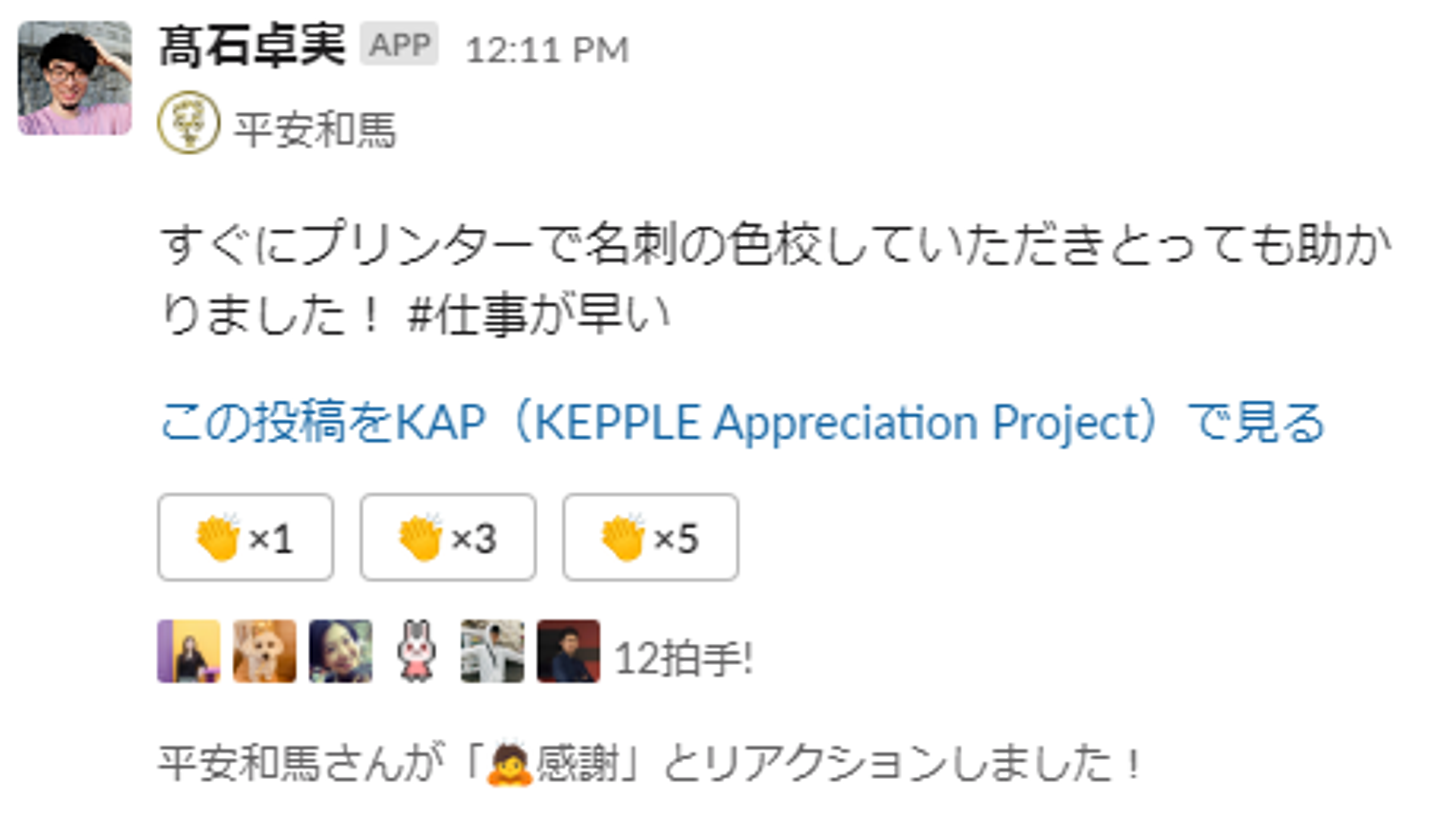Select the 平安和馬 recipient name
The image size is (1440, 817).
pos(315,130)
